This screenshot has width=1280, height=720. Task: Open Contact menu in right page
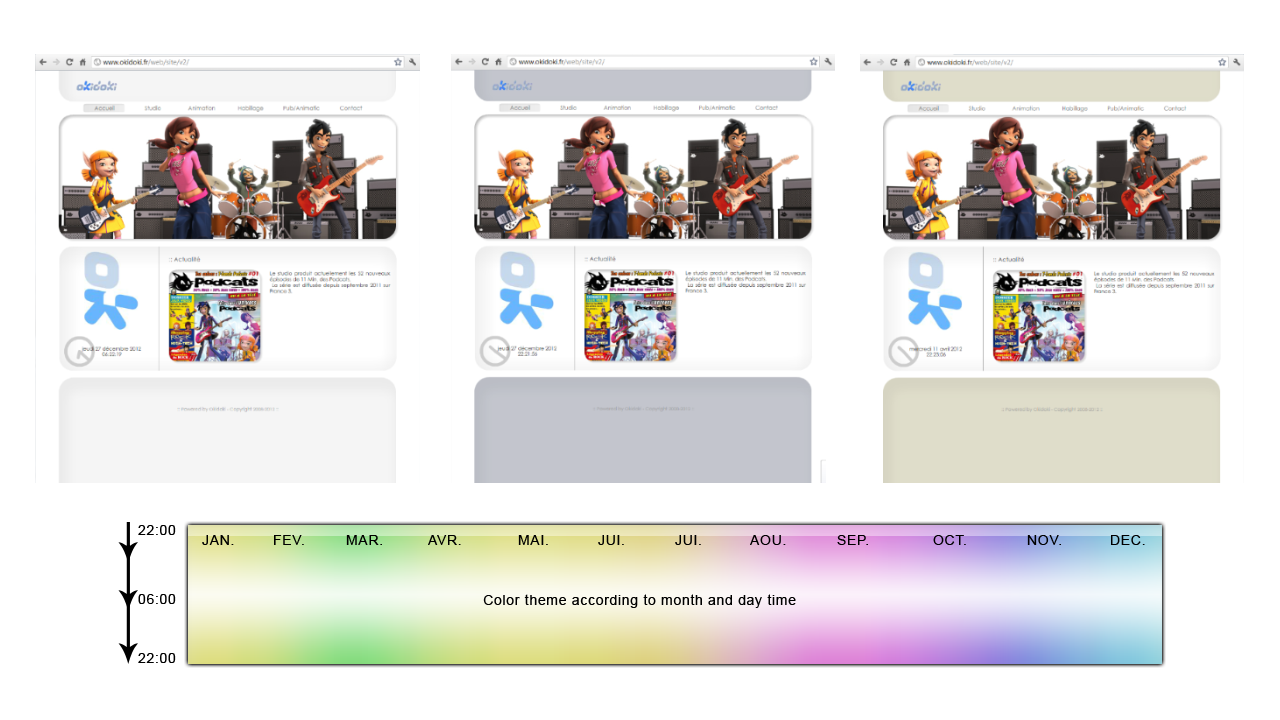tap(1175, 108)
